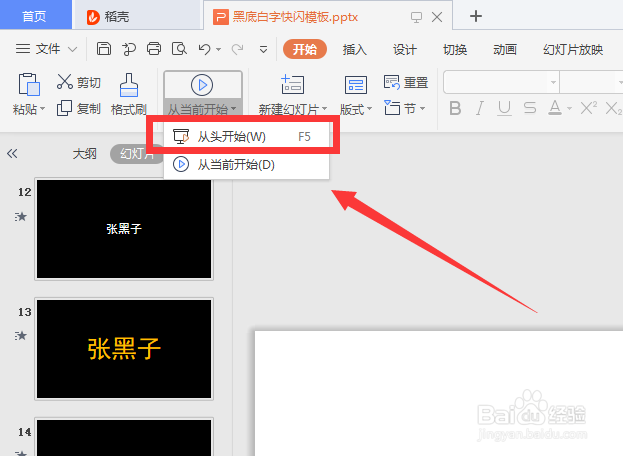Click the font size input box

[591, 82]
